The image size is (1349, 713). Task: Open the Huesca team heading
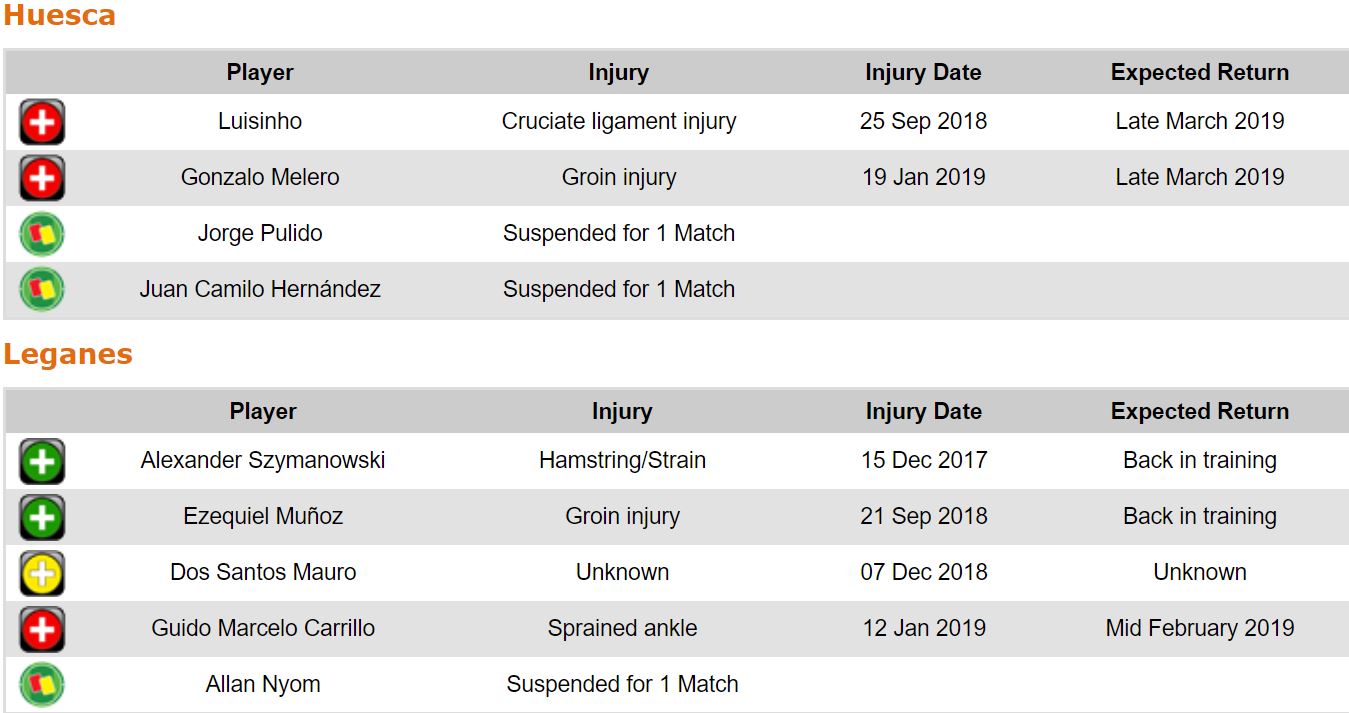pos(60,16)
